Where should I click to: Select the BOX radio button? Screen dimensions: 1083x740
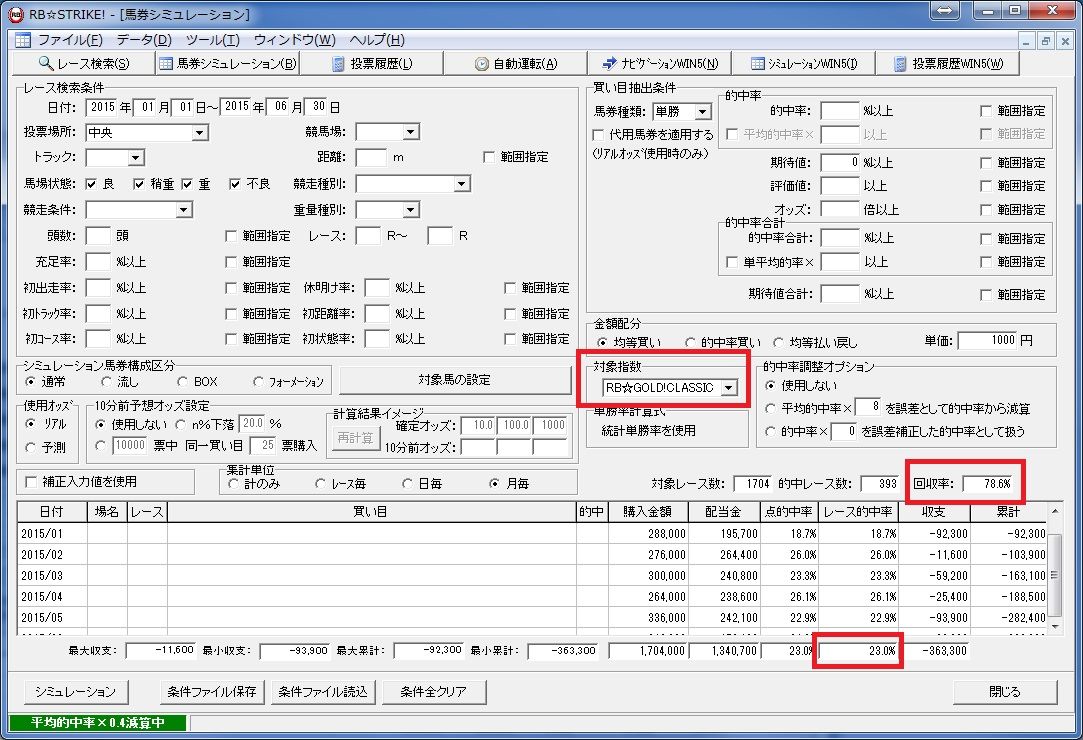[x=182, y=381]
